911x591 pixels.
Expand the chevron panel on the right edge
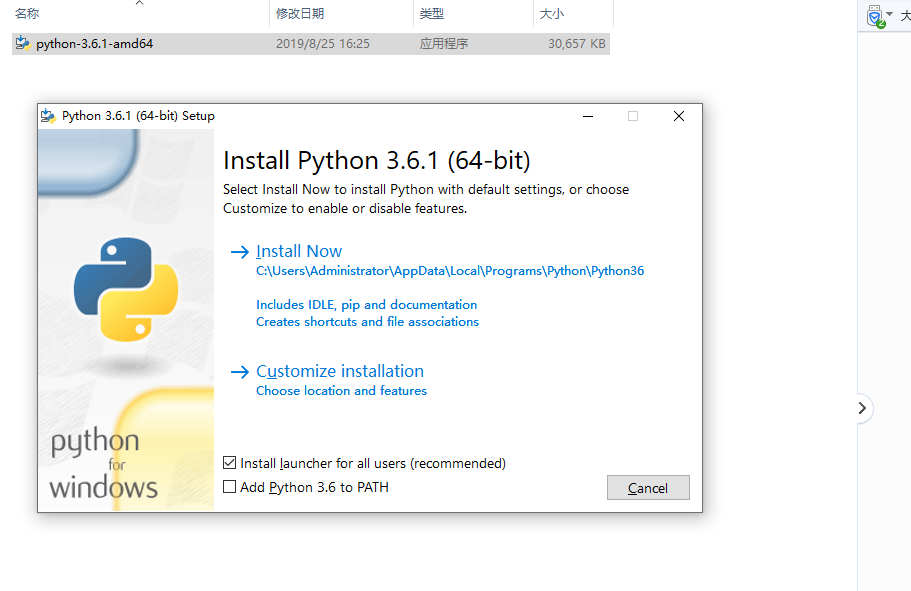[861, 408]
